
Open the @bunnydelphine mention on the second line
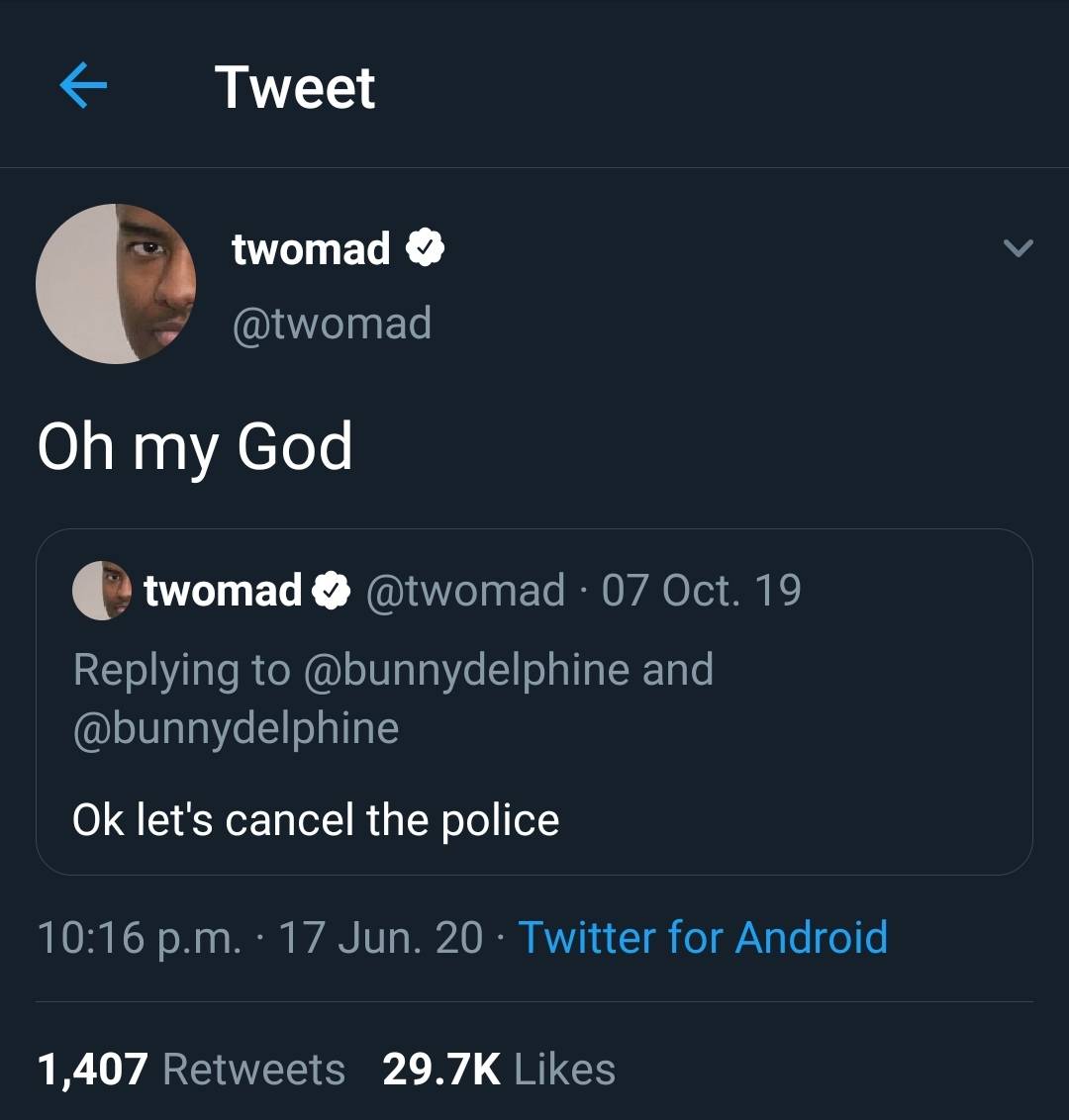236,728
